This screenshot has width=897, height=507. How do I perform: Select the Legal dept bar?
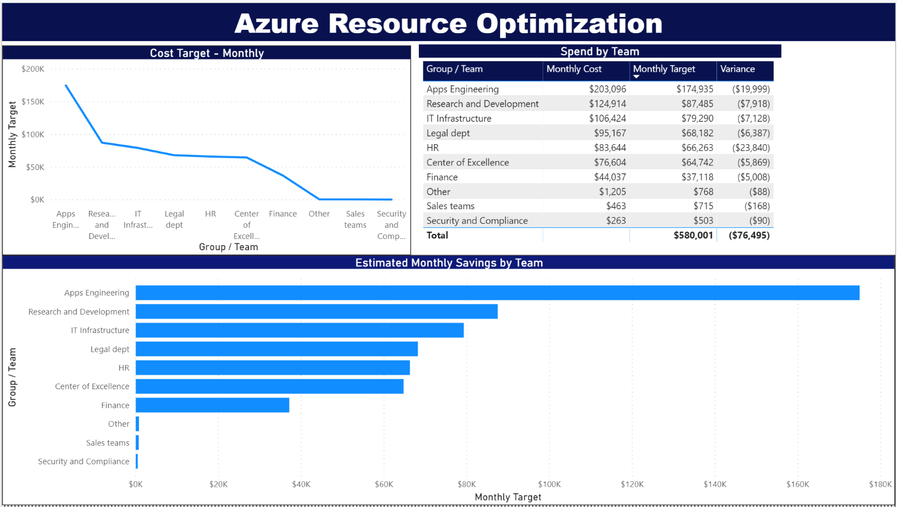click(276, 349)
